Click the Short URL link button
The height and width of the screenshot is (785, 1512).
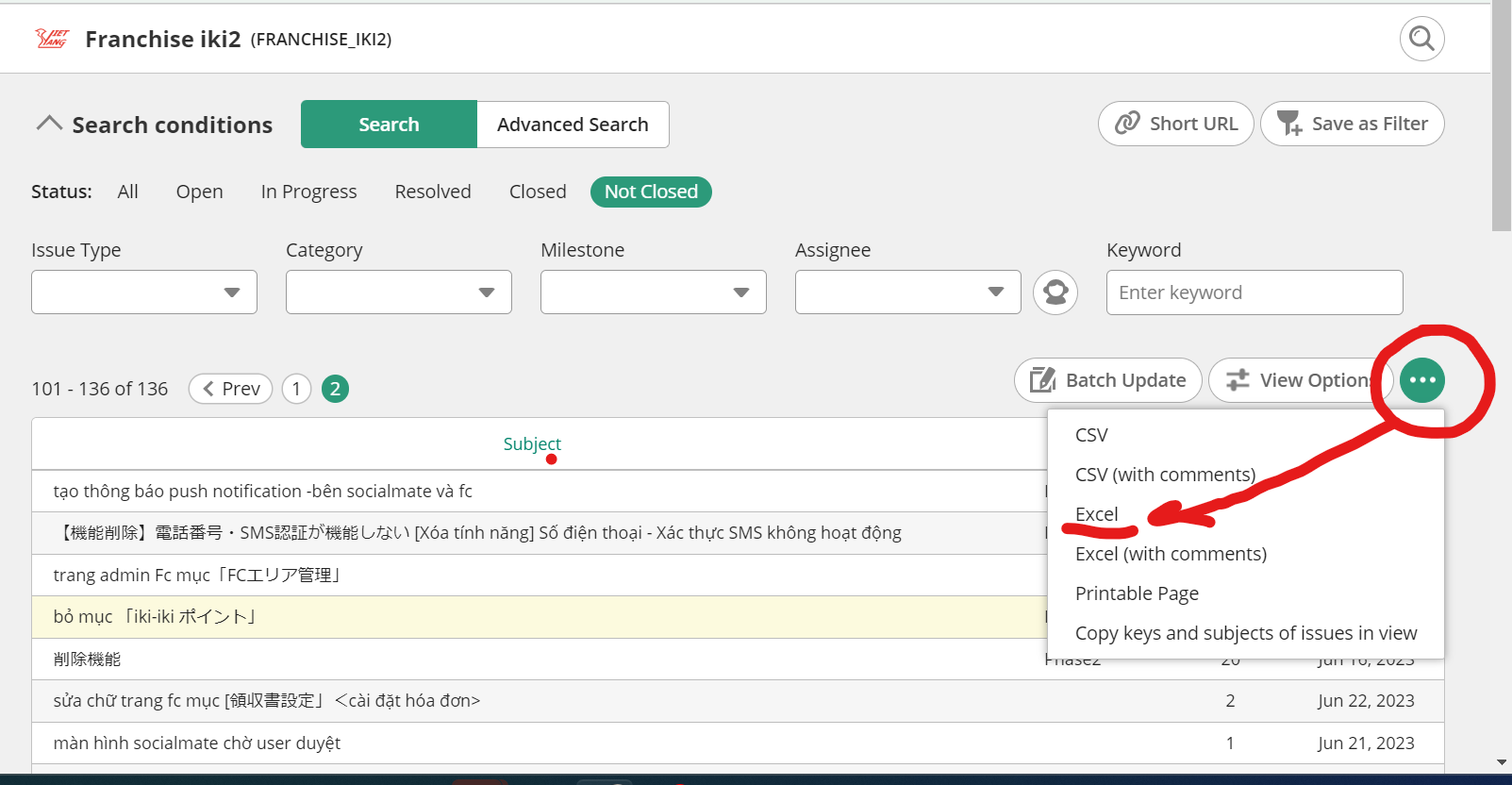pyautogui.click(x=1175, y=124)
